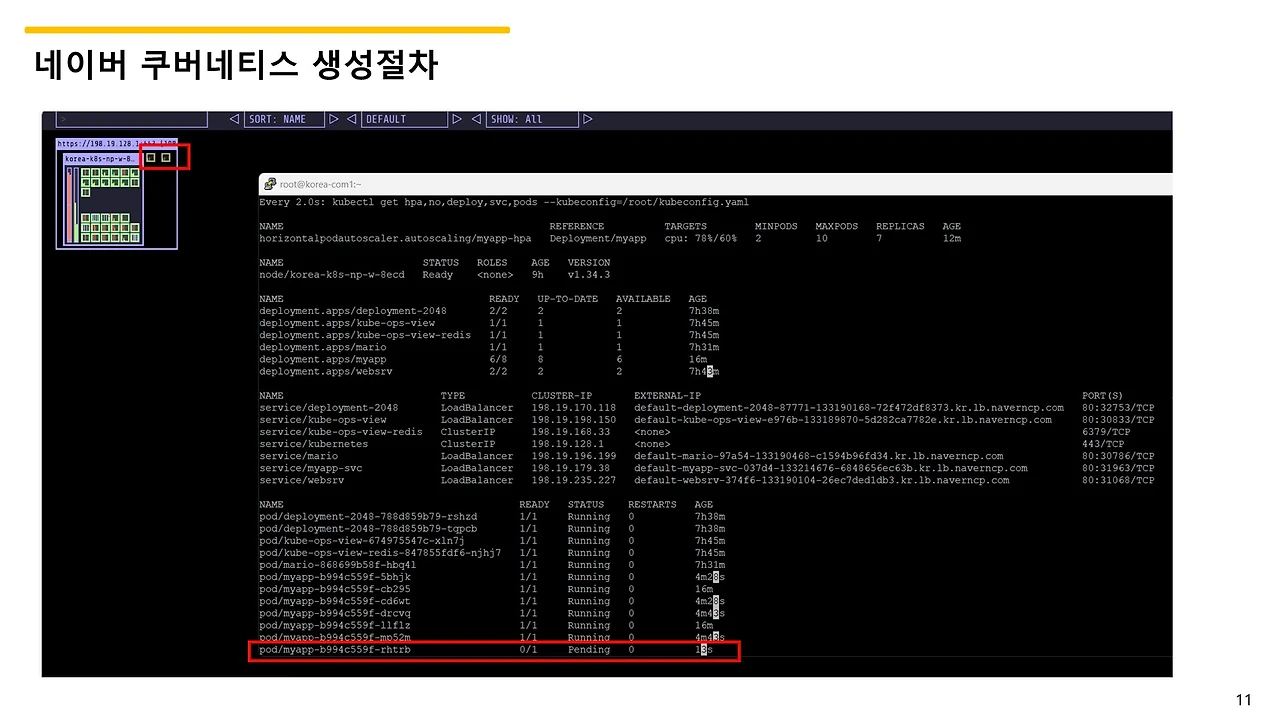The width and height of the screenshot is (1280, 720).
Task: Click the left arrow beside SHOW: All
Action: point(476,119)
